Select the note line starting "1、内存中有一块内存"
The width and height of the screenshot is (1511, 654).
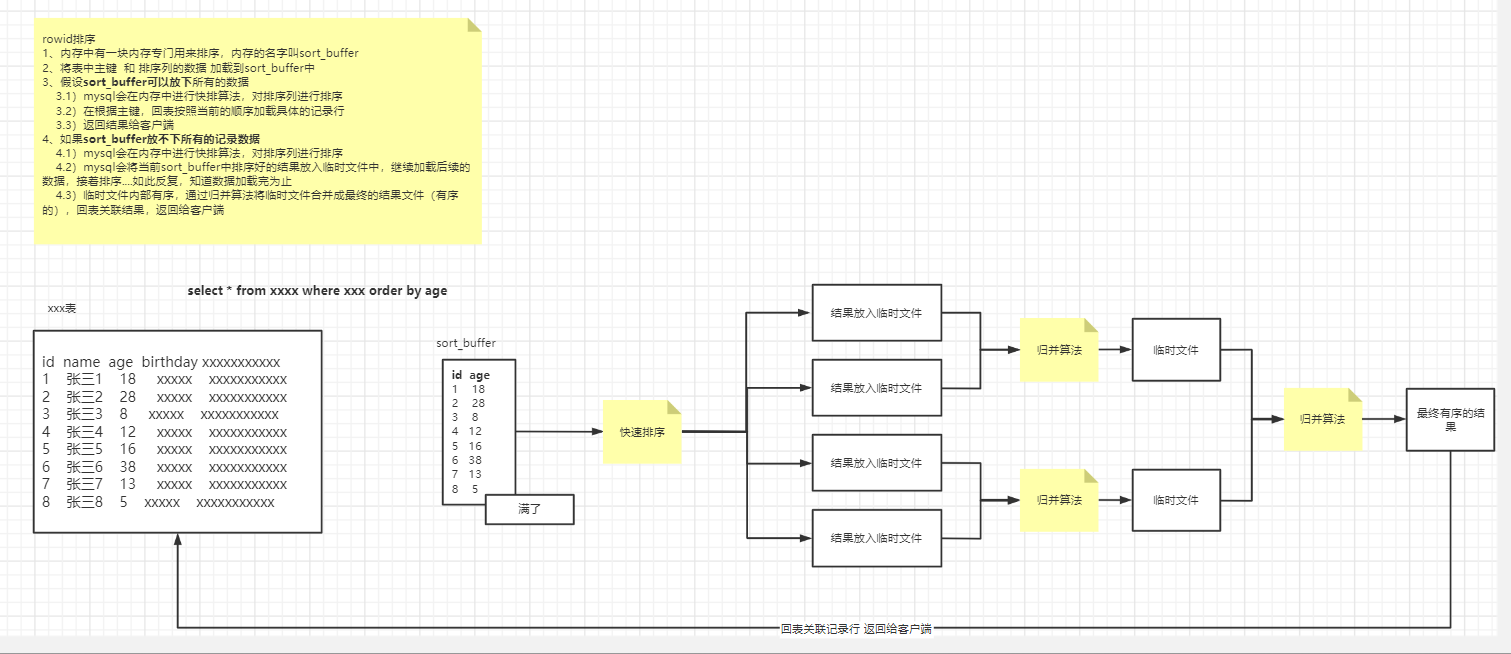(x=200, y=53)
